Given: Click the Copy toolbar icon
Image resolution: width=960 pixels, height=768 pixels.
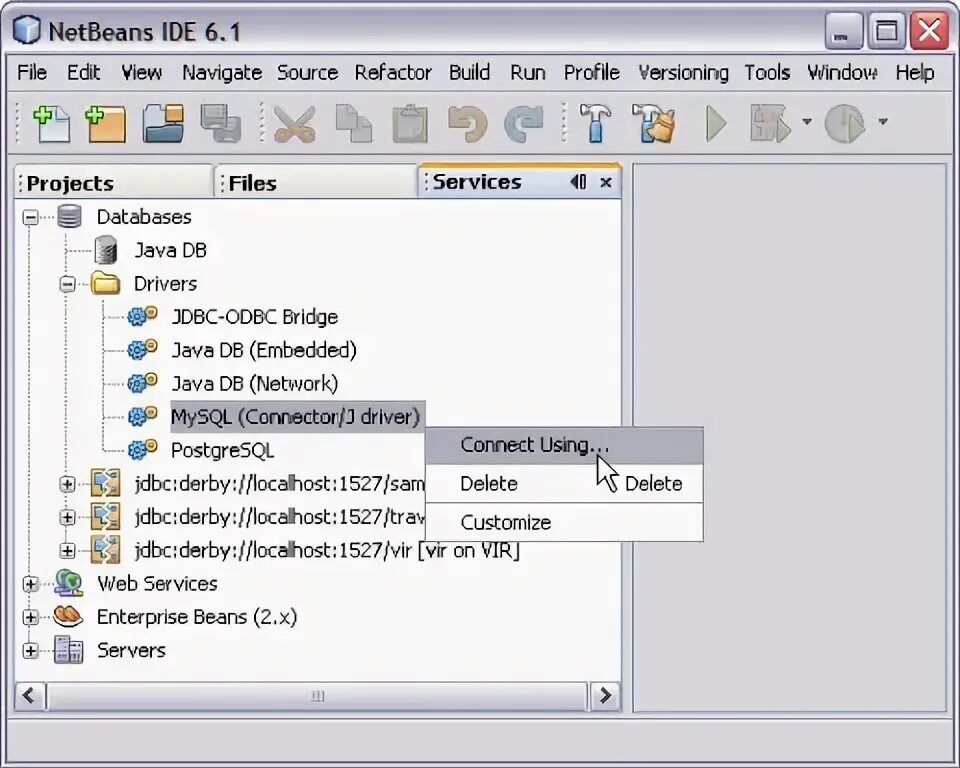Looking at the screenshot, I should coord(354,123).
